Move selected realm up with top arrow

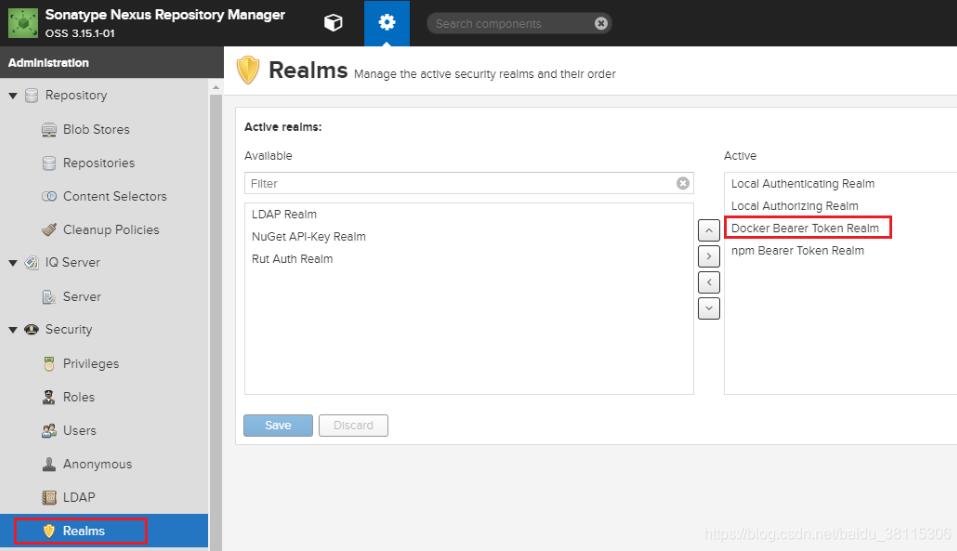coord(708,230)
